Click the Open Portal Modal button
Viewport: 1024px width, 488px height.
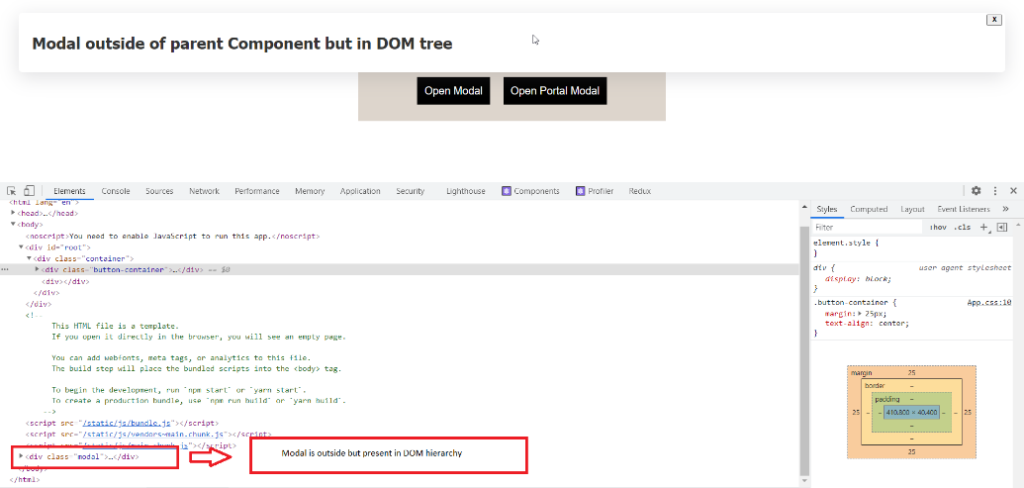555,91
